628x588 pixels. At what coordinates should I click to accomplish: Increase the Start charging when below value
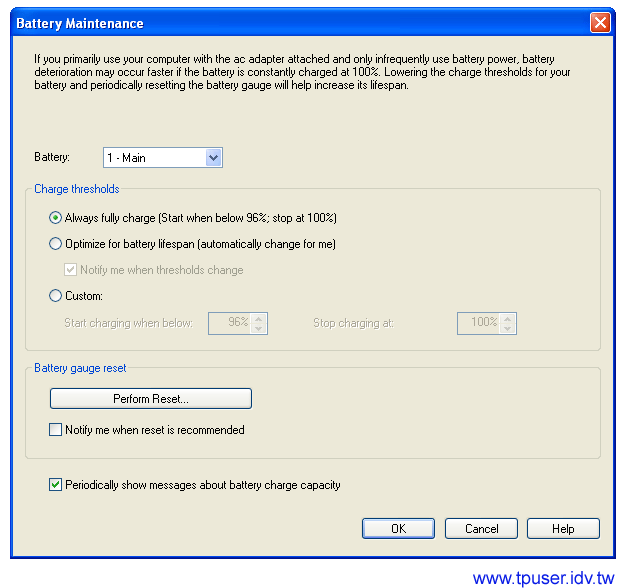[259, 317]
